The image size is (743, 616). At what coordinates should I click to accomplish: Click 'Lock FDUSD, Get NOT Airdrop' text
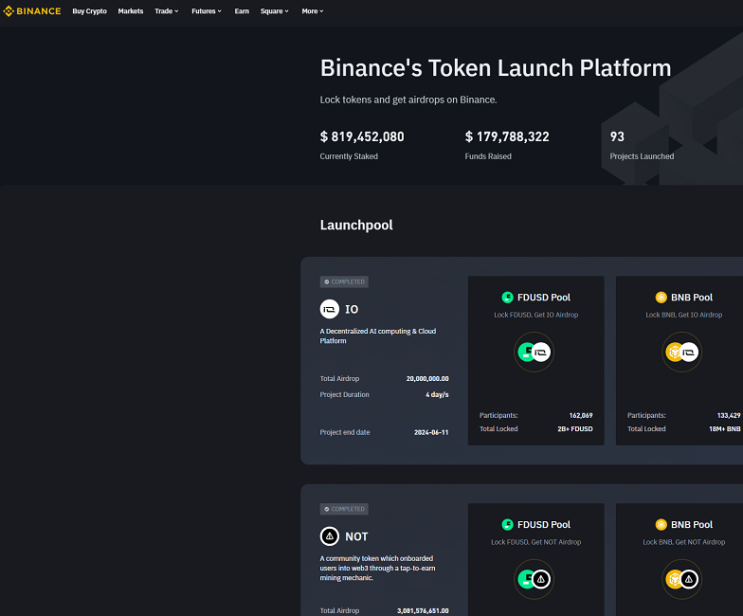536,542
